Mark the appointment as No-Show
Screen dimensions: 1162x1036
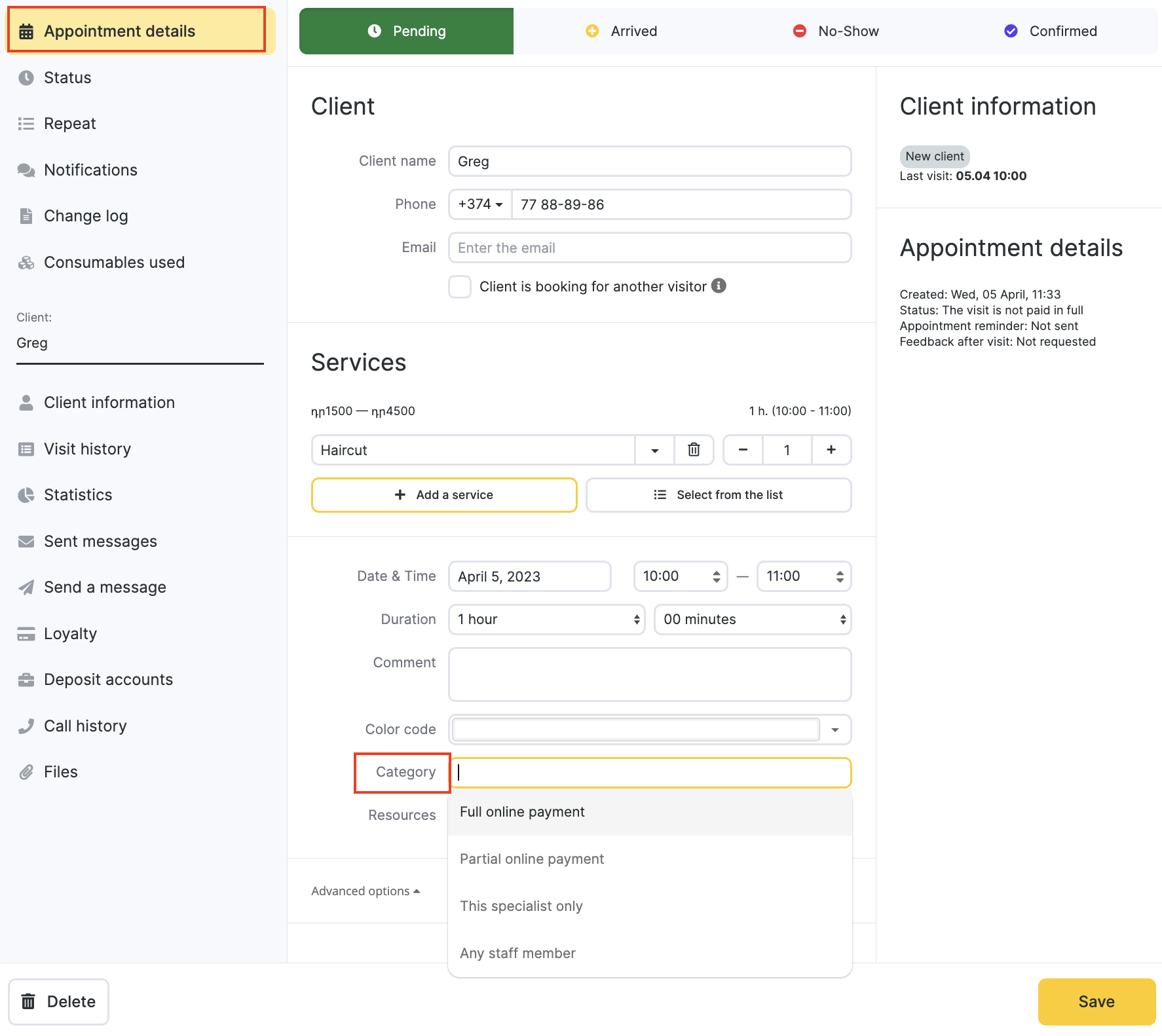click(x=836, y=31)
